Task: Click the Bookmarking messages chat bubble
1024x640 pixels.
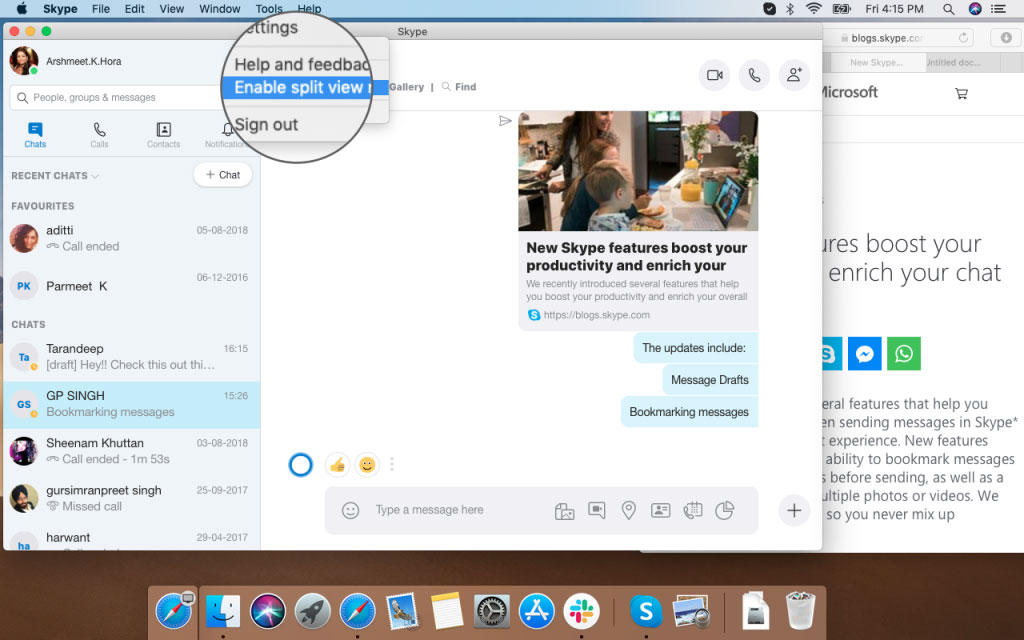Action: pyautogui.click(x=689, y=412)
